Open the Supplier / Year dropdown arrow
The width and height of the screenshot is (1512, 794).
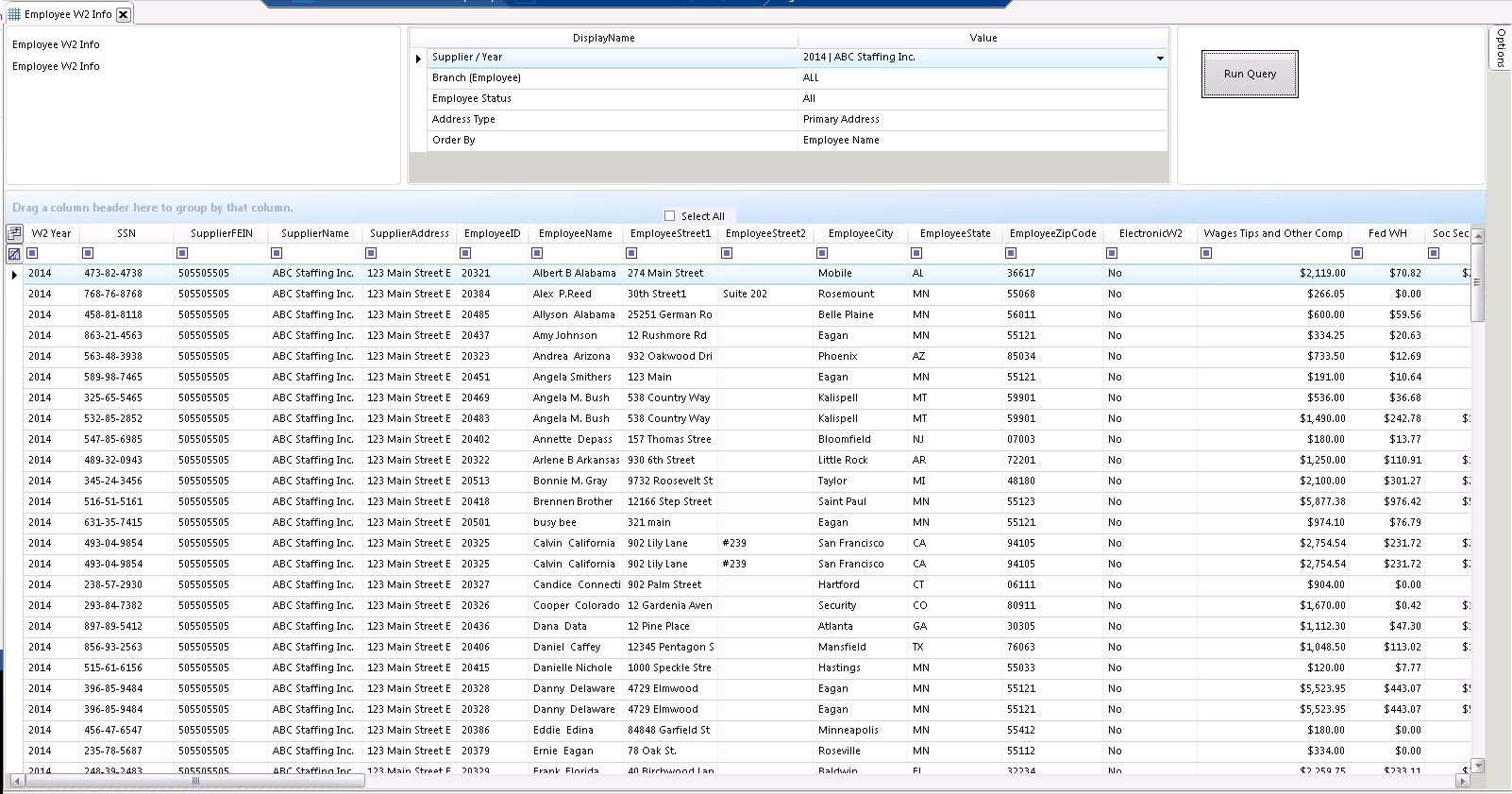[x=1160, y=59]
